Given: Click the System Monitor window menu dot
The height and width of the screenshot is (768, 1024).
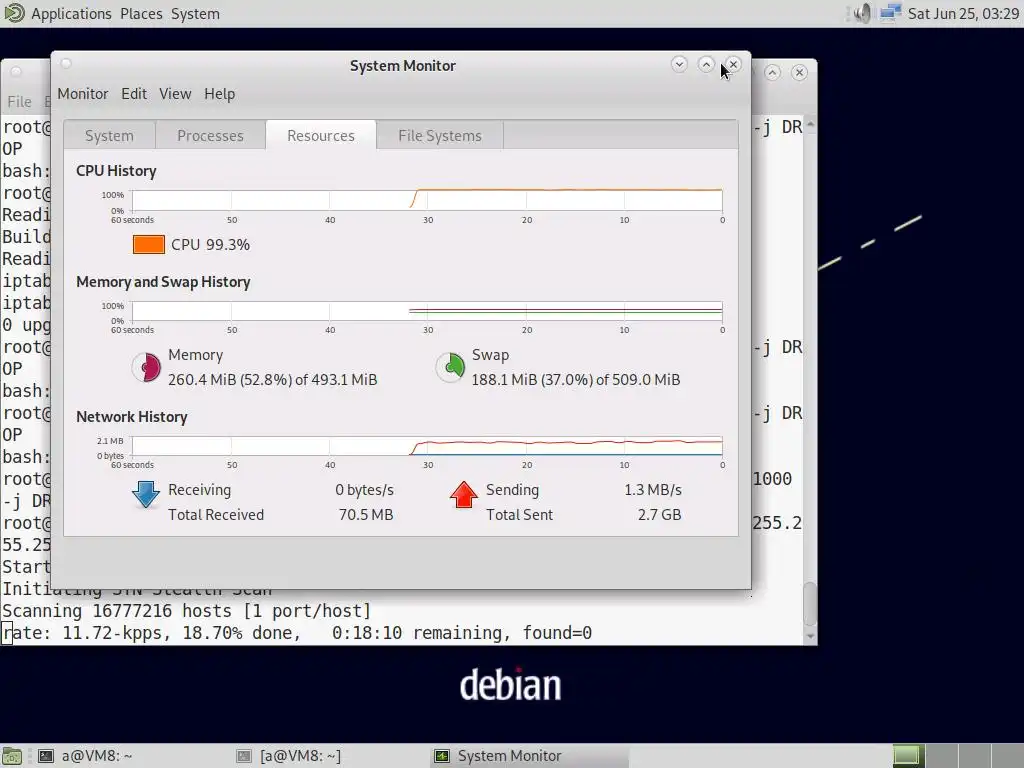Looking at the screenshot, I should tap(66, 63).
